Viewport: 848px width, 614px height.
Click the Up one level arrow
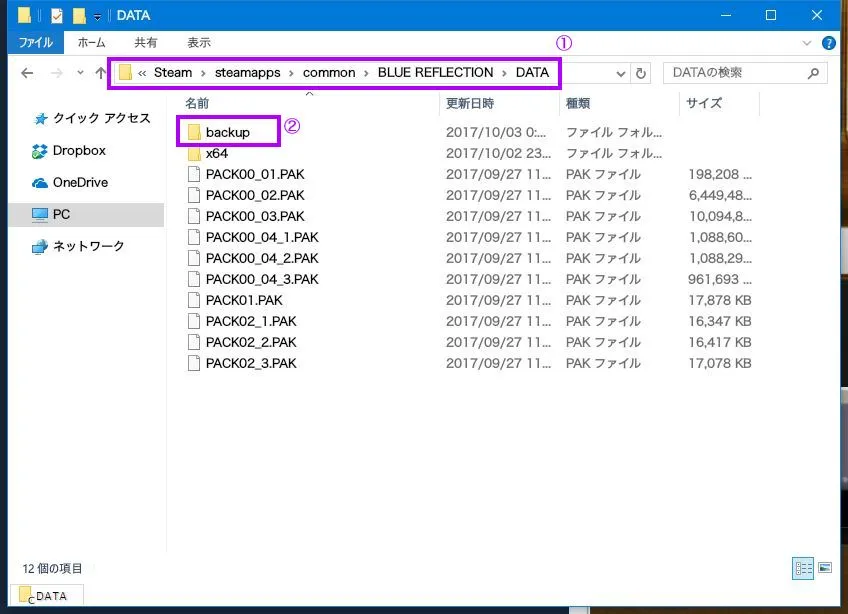(100, 73)
